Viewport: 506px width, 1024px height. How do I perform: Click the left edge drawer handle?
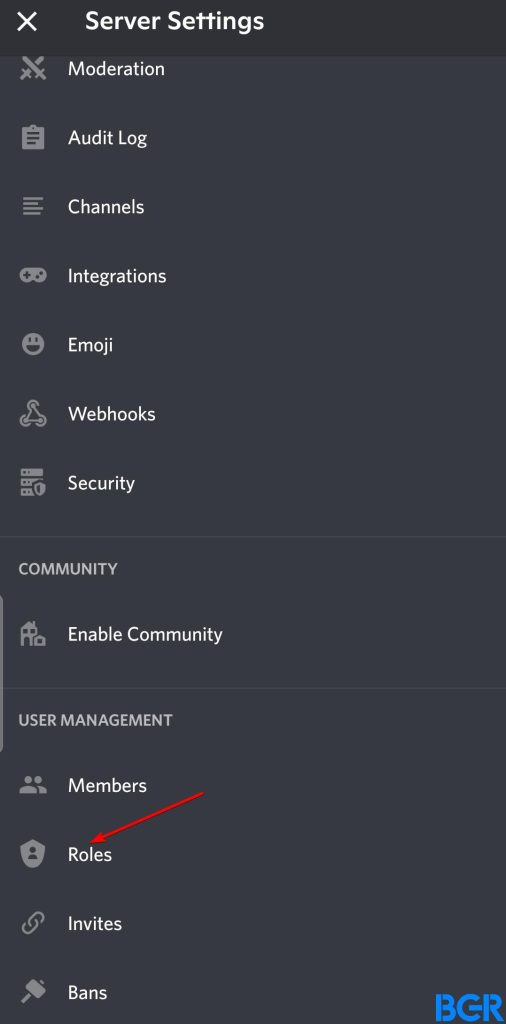coord(2,674)
